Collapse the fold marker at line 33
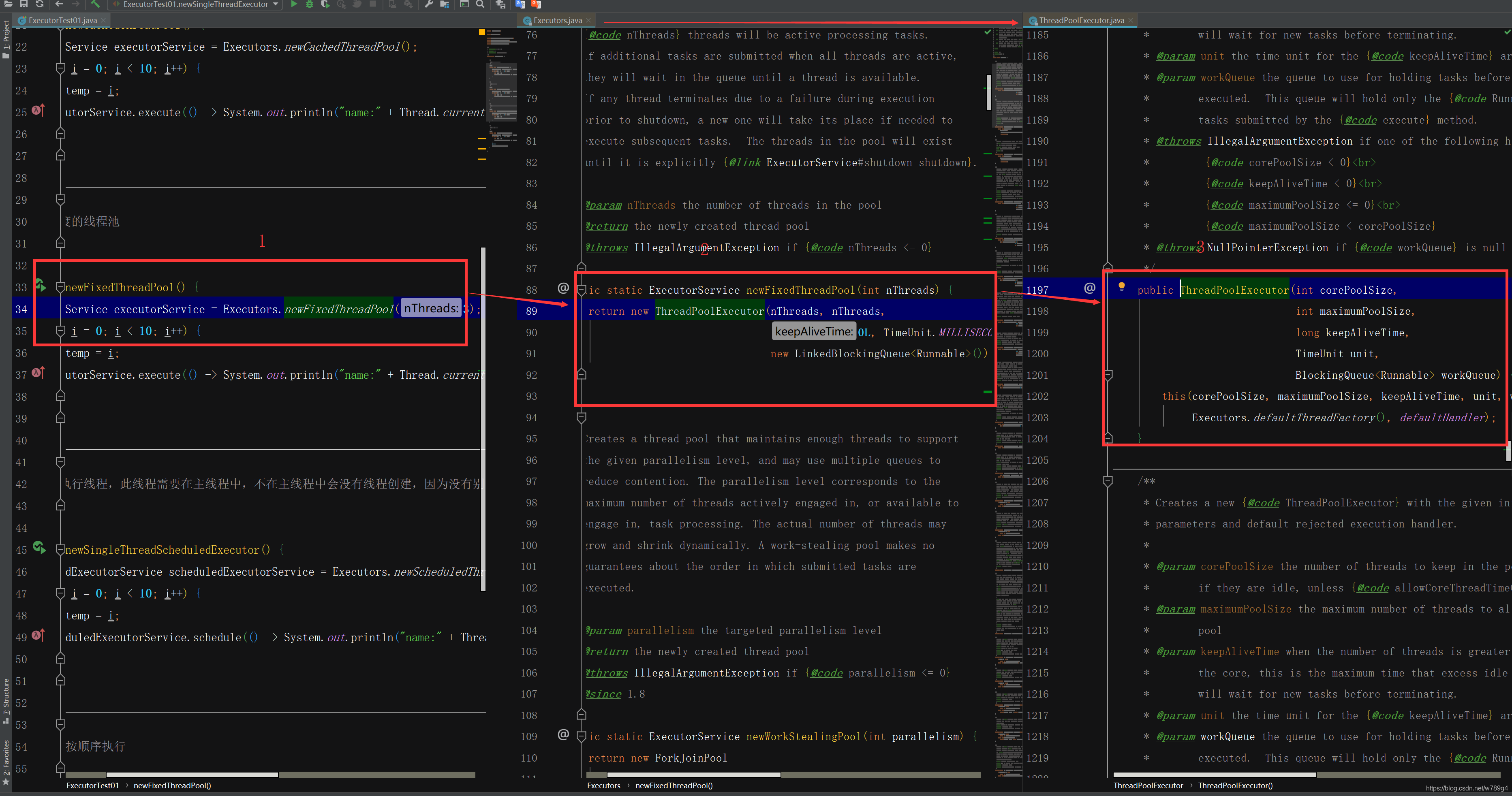Viewport: 1512px width, 796px height. 60,288
